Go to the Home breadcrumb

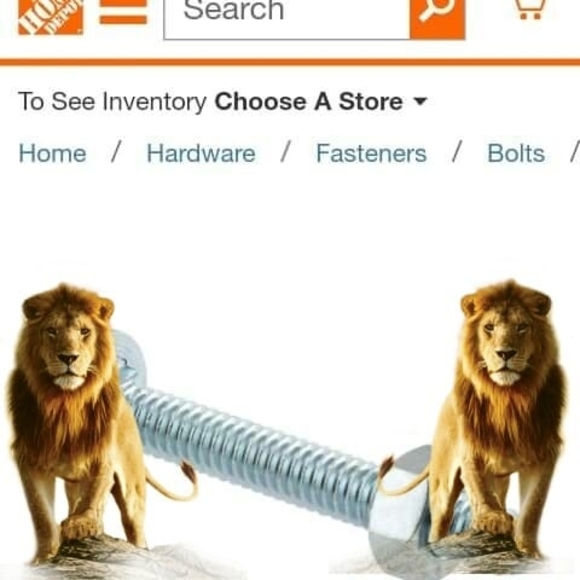(x=53, y=153)
